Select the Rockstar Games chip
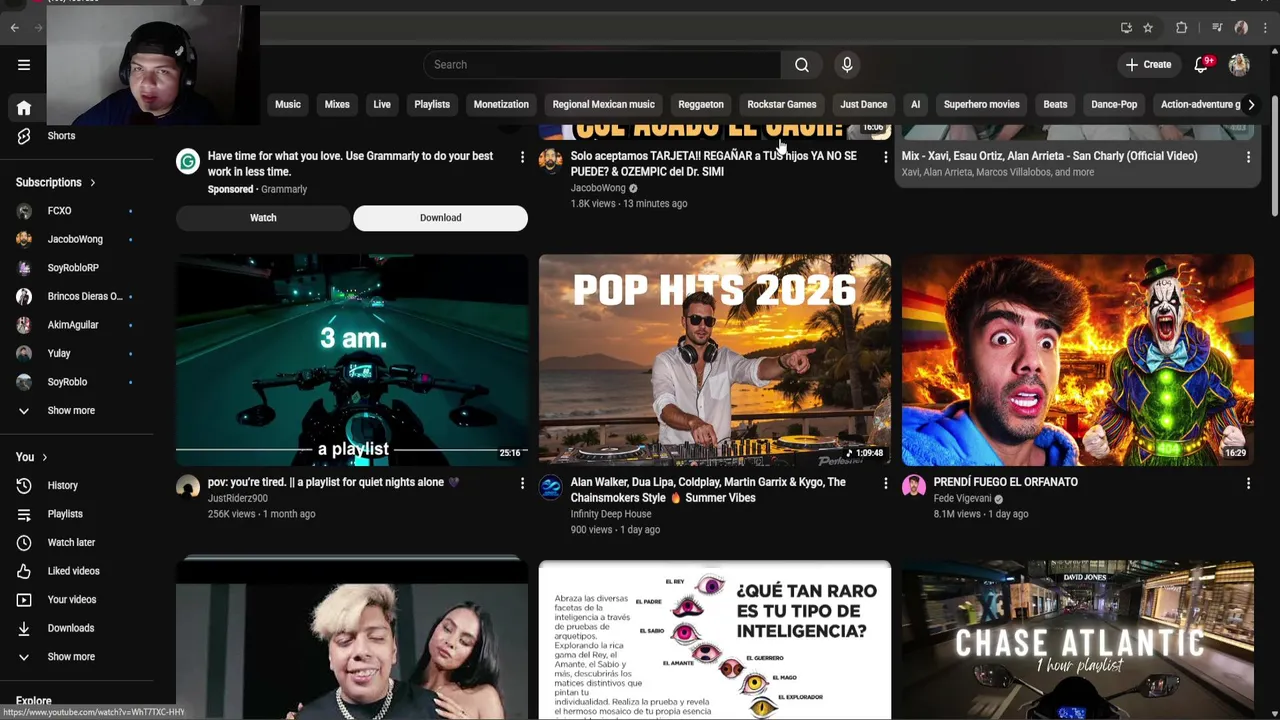Screen dimensions: 1280x720 (x=782, y=105)
